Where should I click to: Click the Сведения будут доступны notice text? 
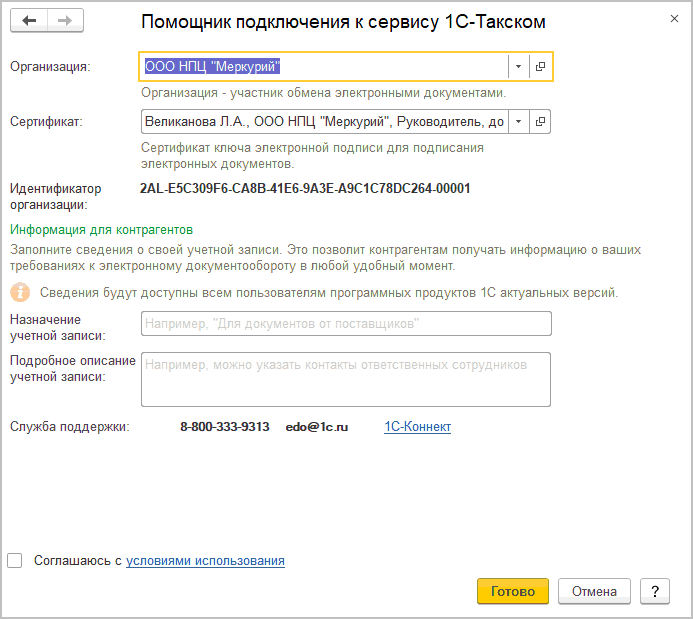click(329, 293)
